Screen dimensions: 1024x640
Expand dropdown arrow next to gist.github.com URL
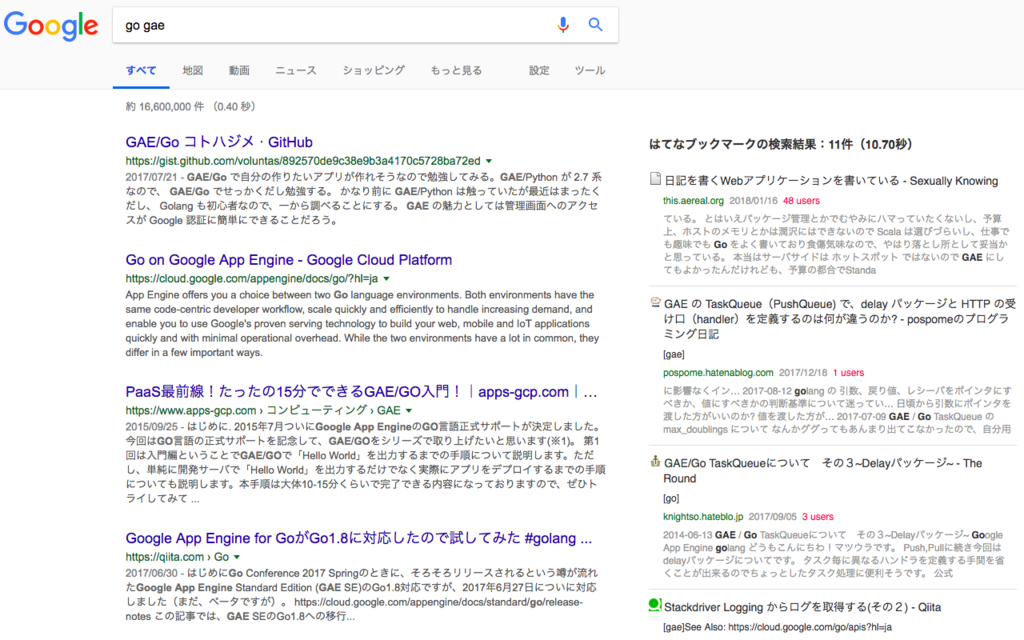coord(488,161)
